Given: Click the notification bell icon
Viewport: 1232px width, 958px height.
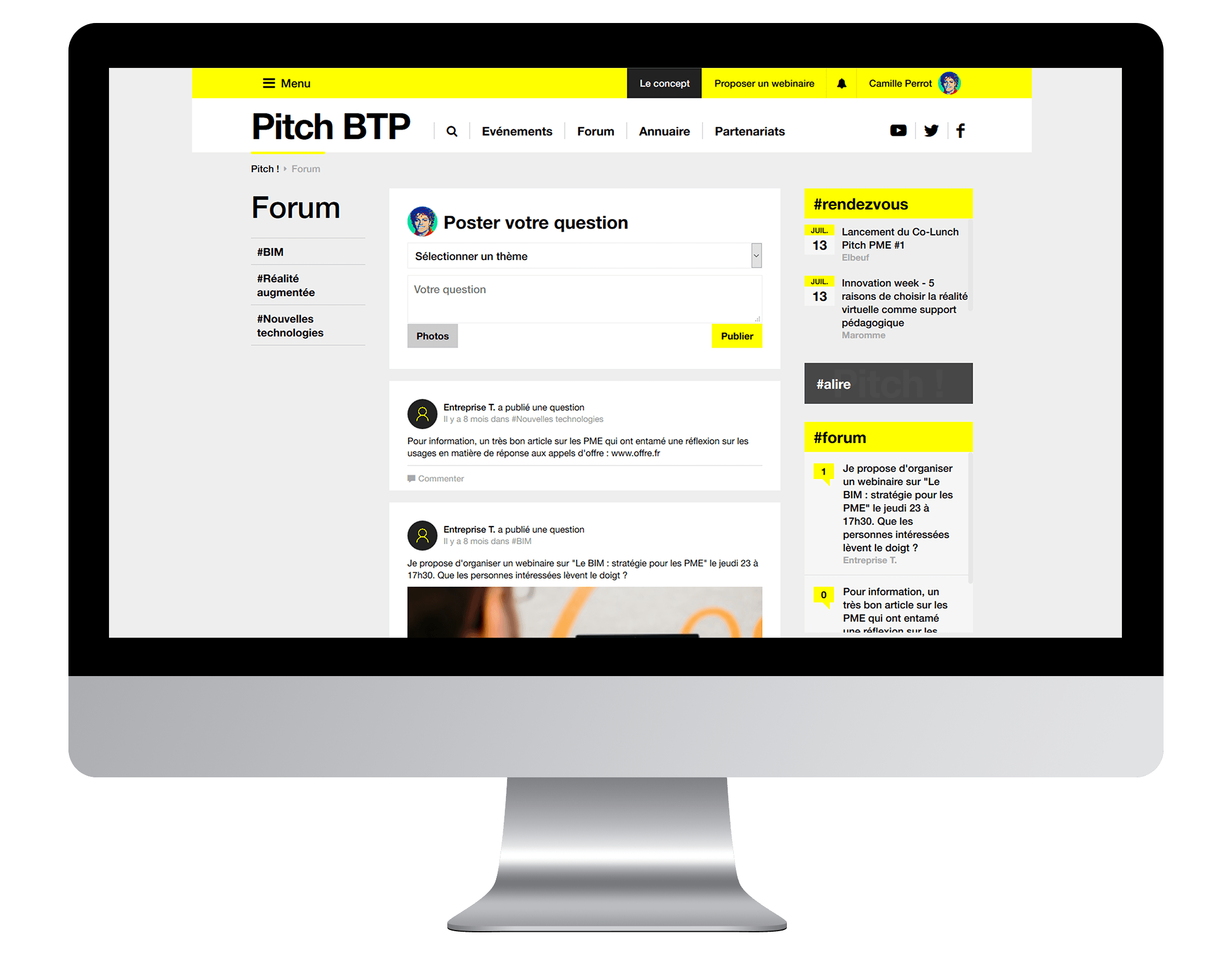Looking at the screenshot, I should point(845,83).
